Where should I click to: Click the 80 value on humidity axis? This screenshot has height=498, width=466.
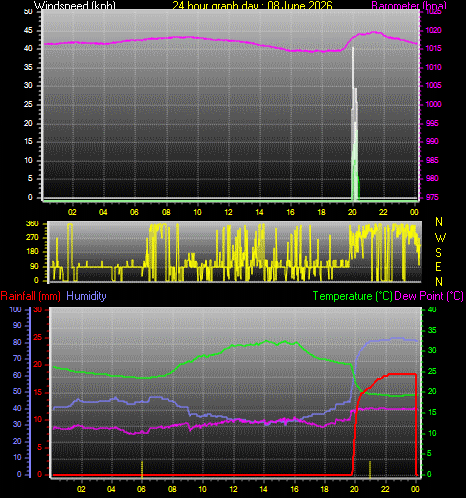point(17,342)
